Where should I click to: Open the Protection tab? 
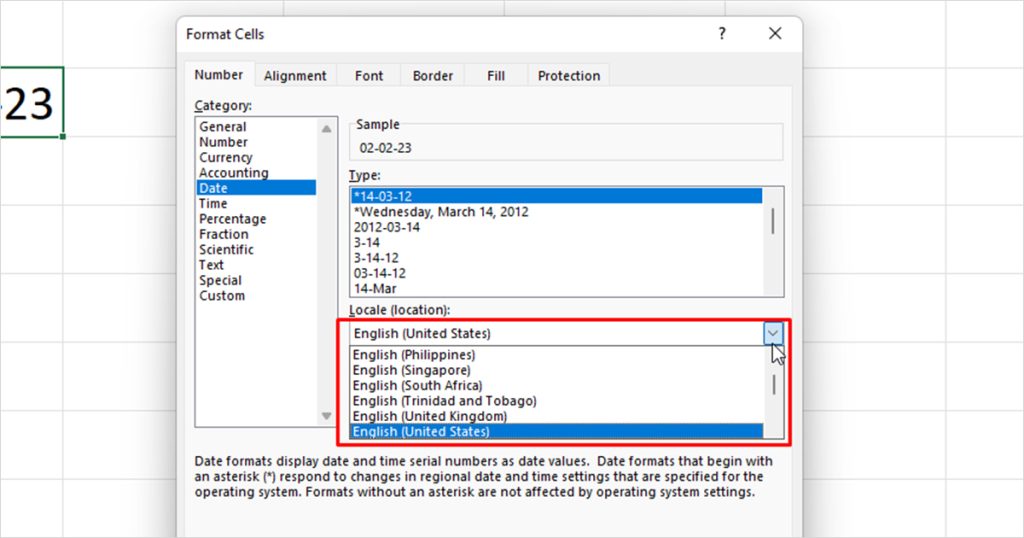(x=569, y=76)
